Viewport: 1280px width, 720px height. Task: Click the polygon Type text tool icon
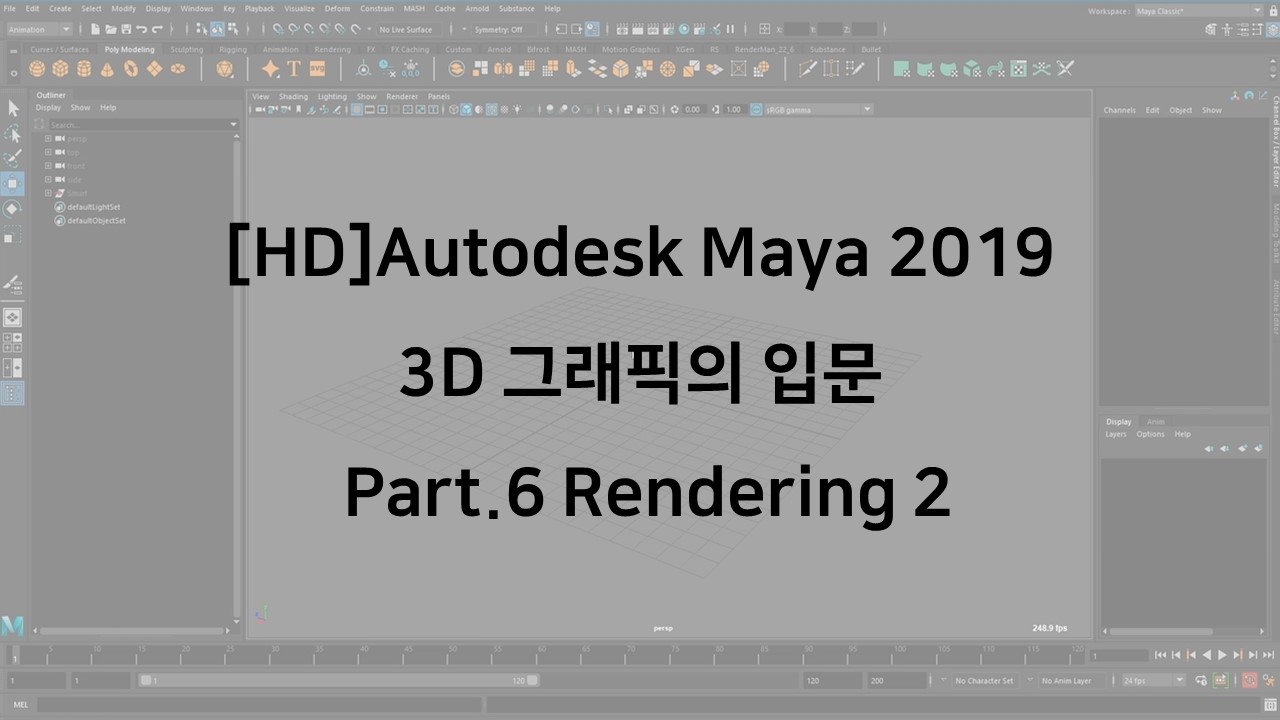pos(294,69)
